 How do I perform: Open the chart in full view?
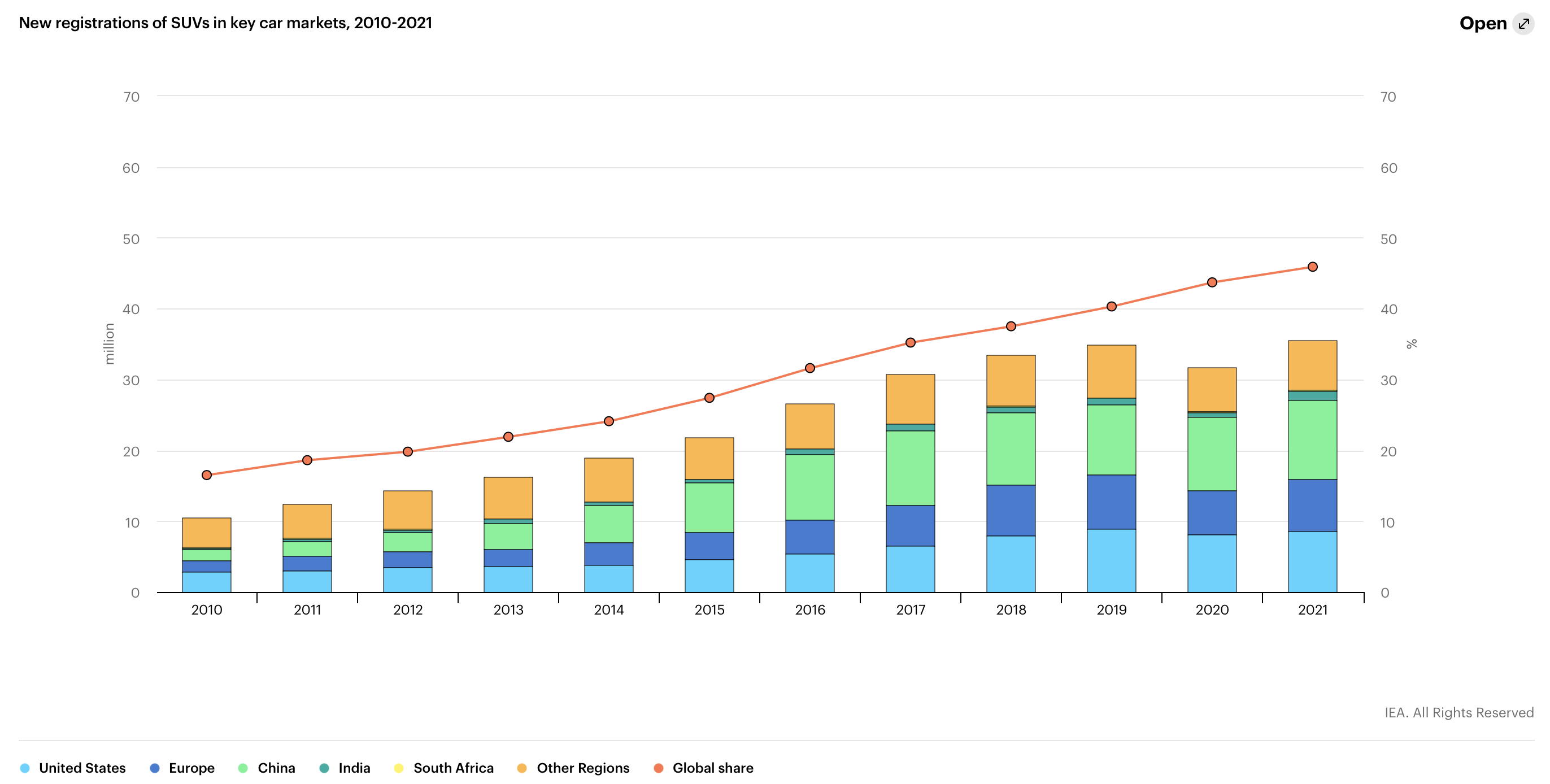click(1483, 24)
